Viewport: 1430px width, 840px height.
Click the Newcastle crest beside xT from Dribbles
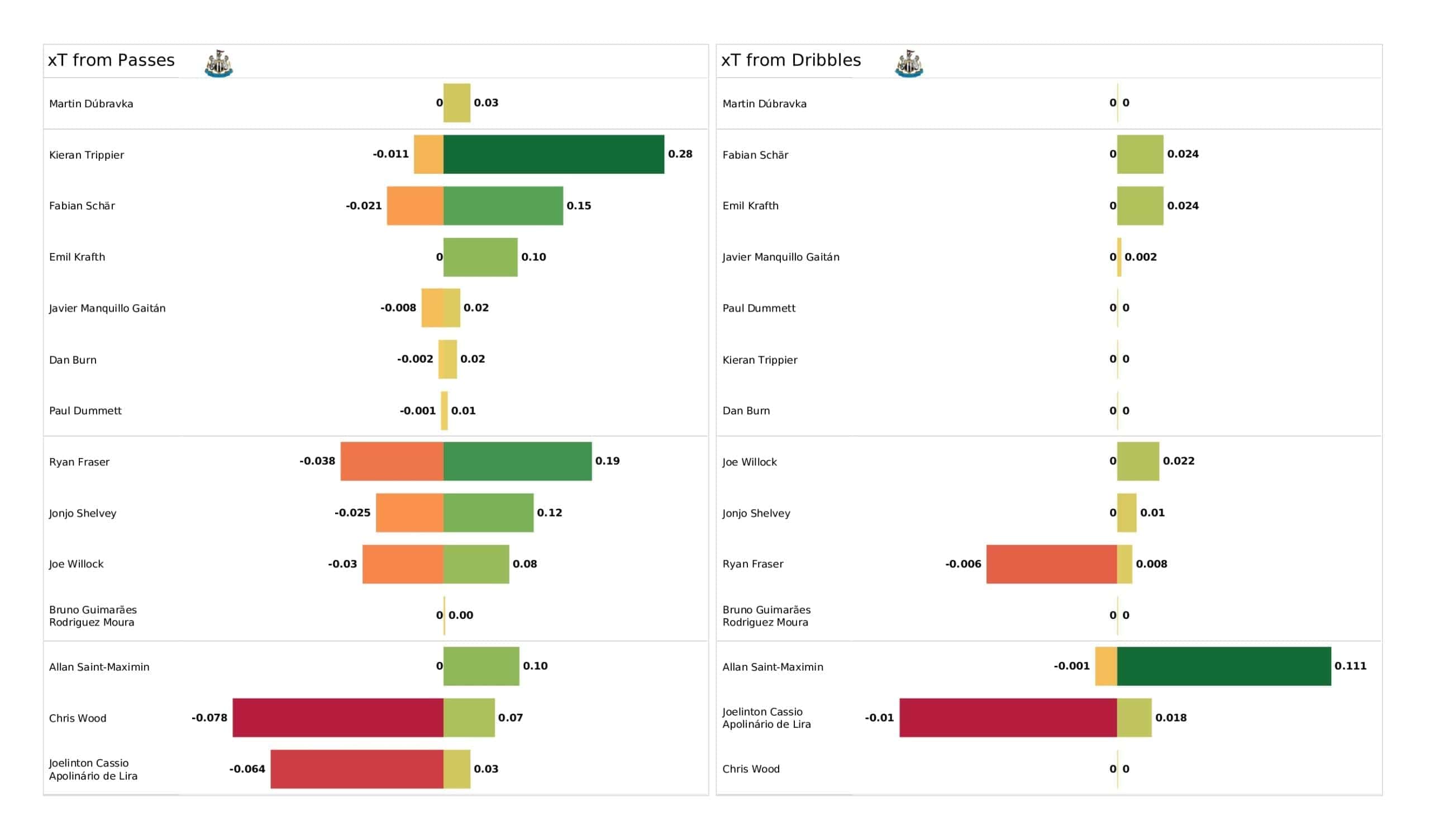[909, 64]
